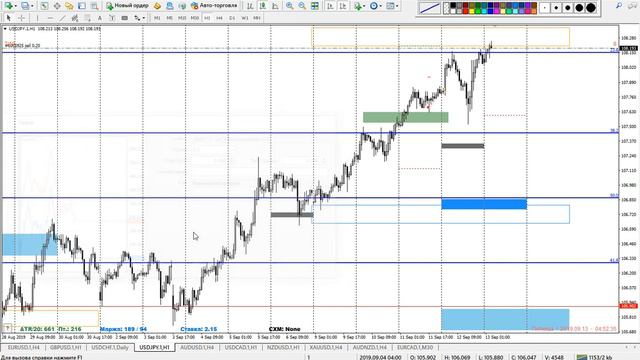
Task: Click the Indicators list icon
Action: coord(358,6)
